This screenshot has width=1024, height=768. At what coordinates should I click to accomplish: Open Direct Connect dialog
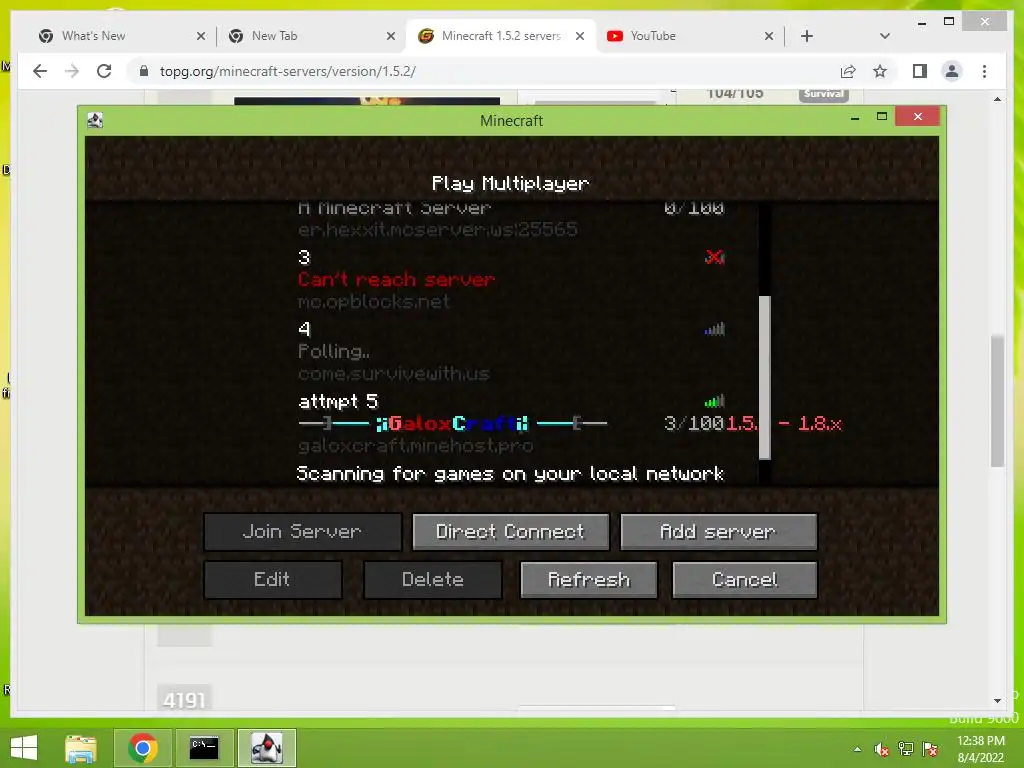(511, 532)
